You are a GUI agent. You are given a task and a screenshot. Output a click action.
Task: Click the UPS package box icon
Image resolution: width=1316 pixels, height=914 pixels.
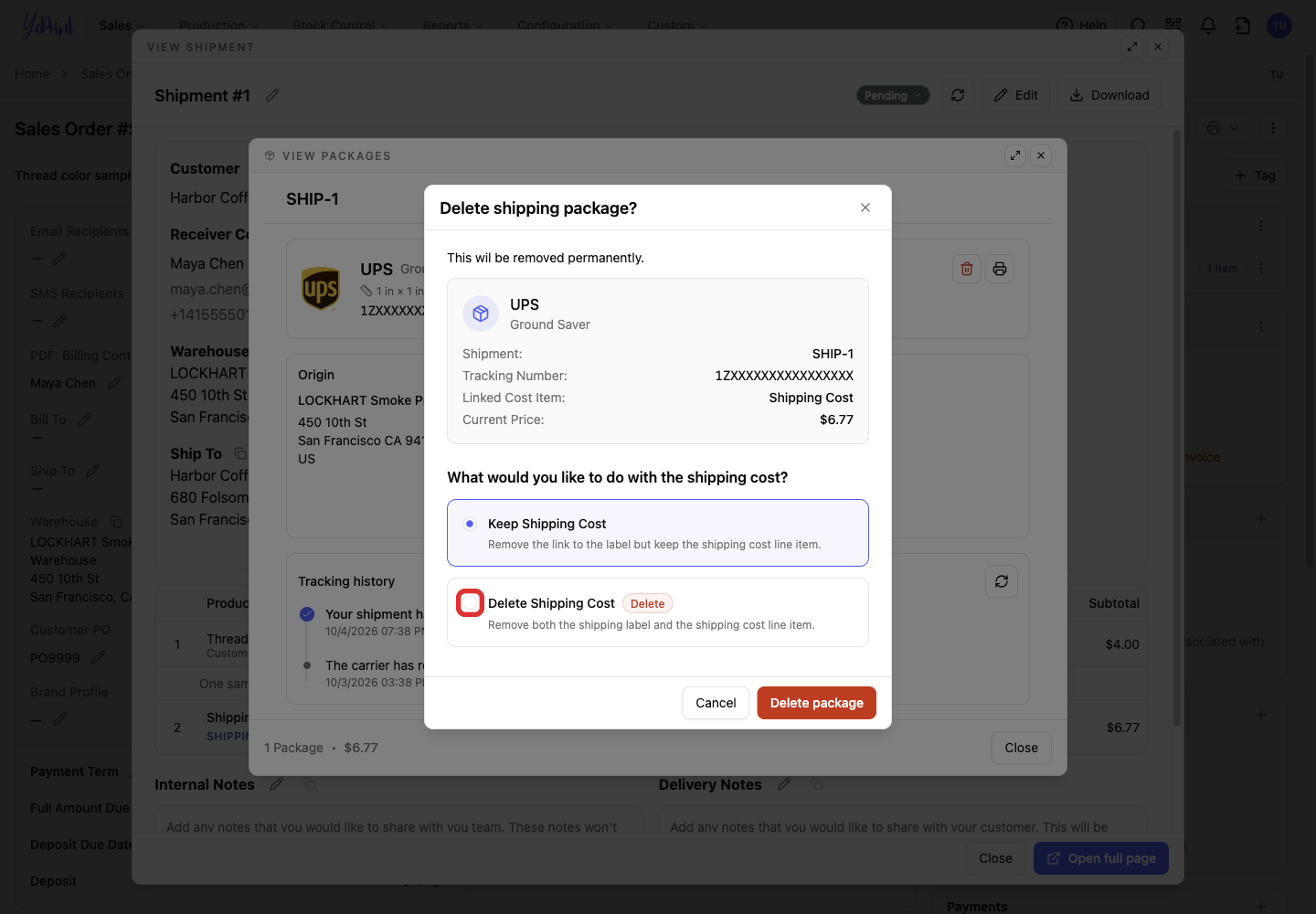(x=481, y=314)
